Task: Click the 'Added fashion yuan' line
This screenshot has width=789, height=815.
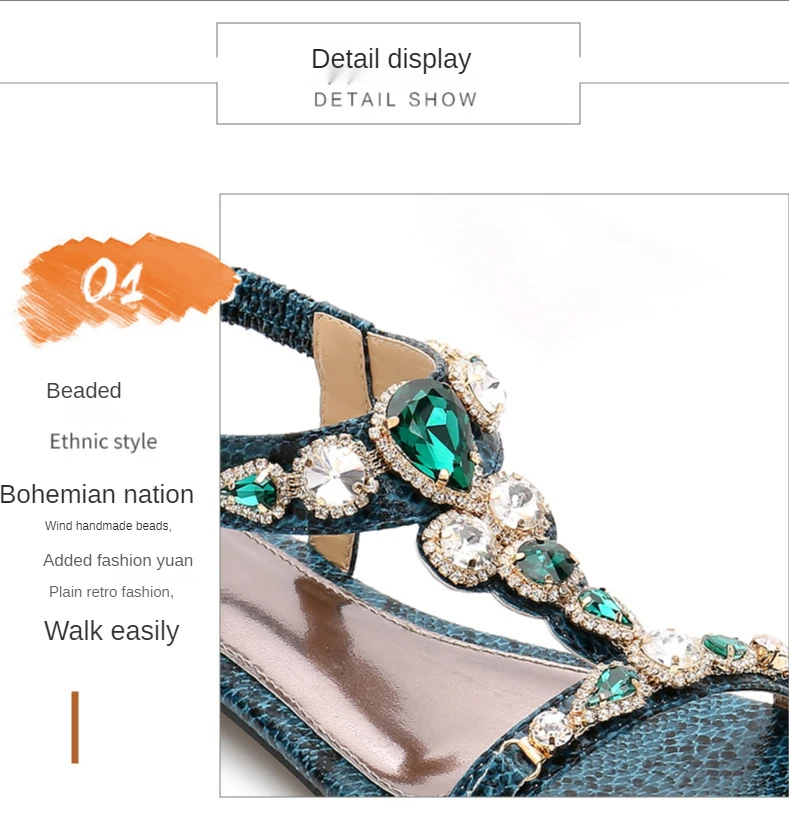Action: click(x=118, y=560)
